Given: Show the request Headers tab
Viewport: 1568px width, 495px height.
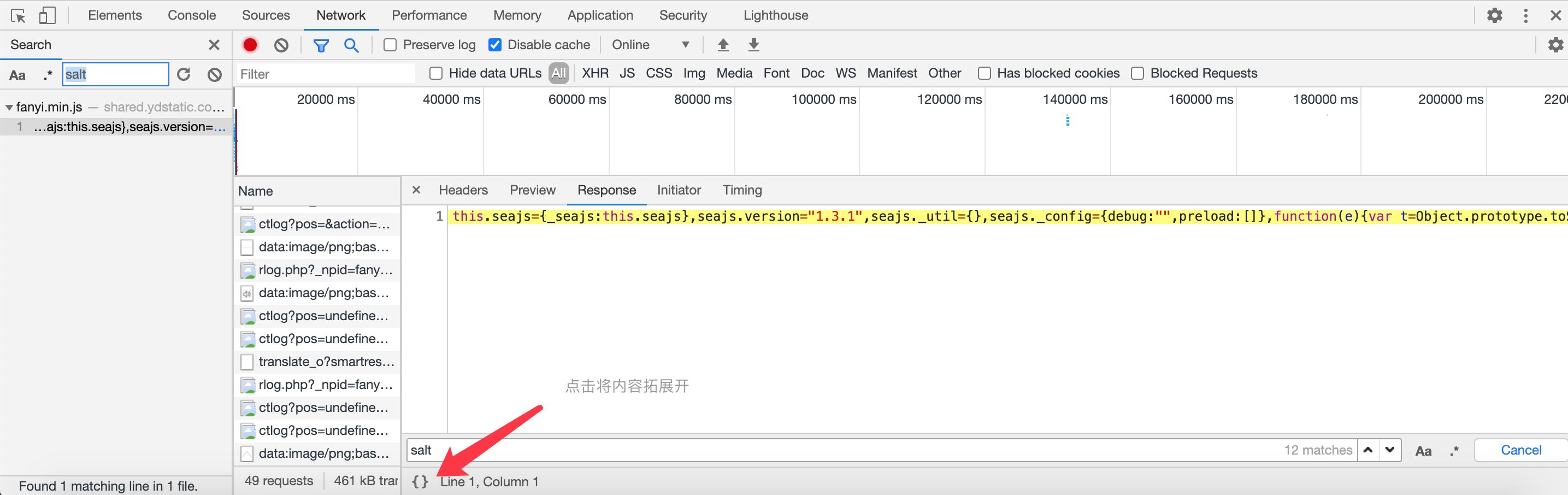Looking at the screenshot, I should tap(463, 190).
